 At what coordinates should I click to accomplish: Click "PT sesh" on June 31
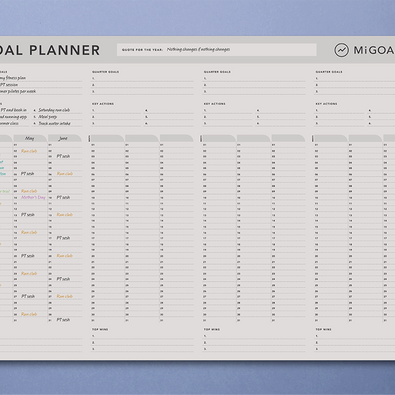63,320
